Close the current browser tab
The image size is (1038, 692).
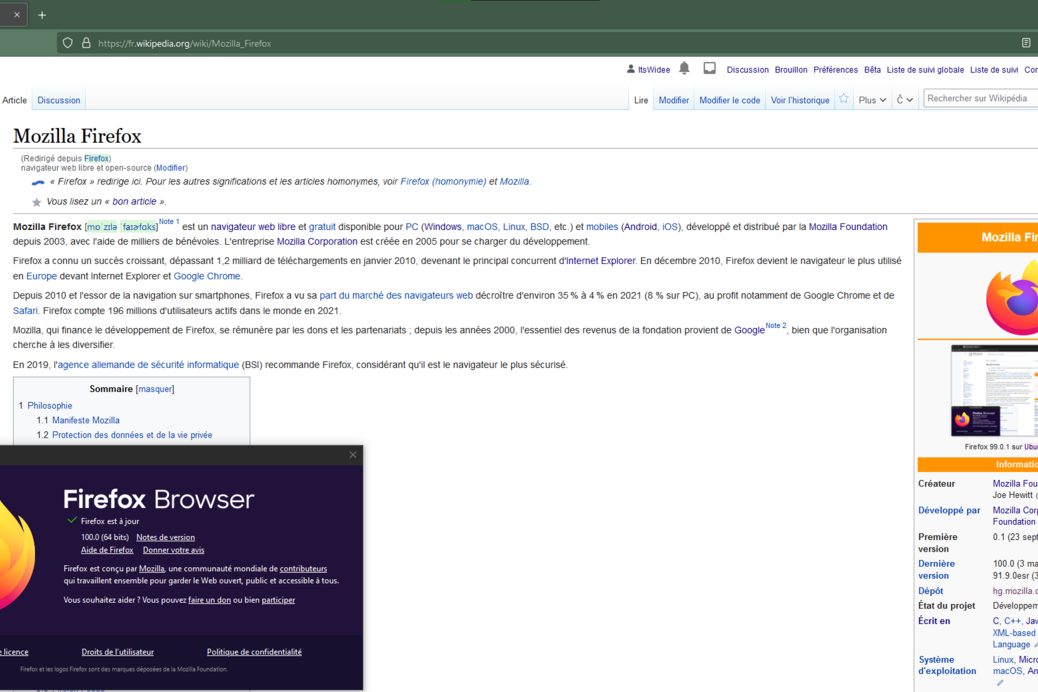tap(17, 15)
